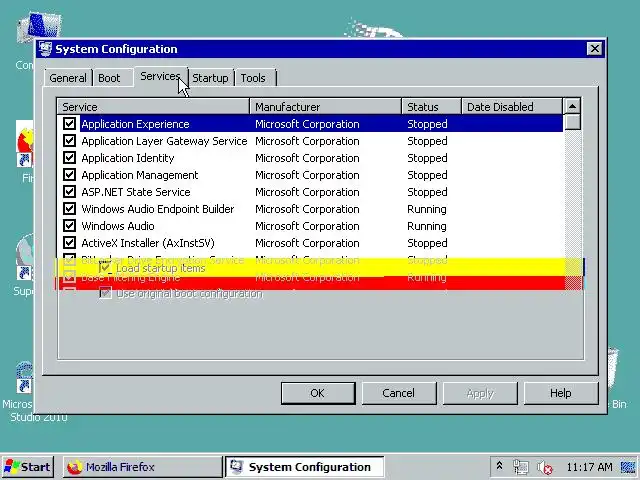Screen dimensions: 640x480
Task: Toggle ActiveX Installer (AxInstSV) checkbox
Action: [x=69, y=242]
